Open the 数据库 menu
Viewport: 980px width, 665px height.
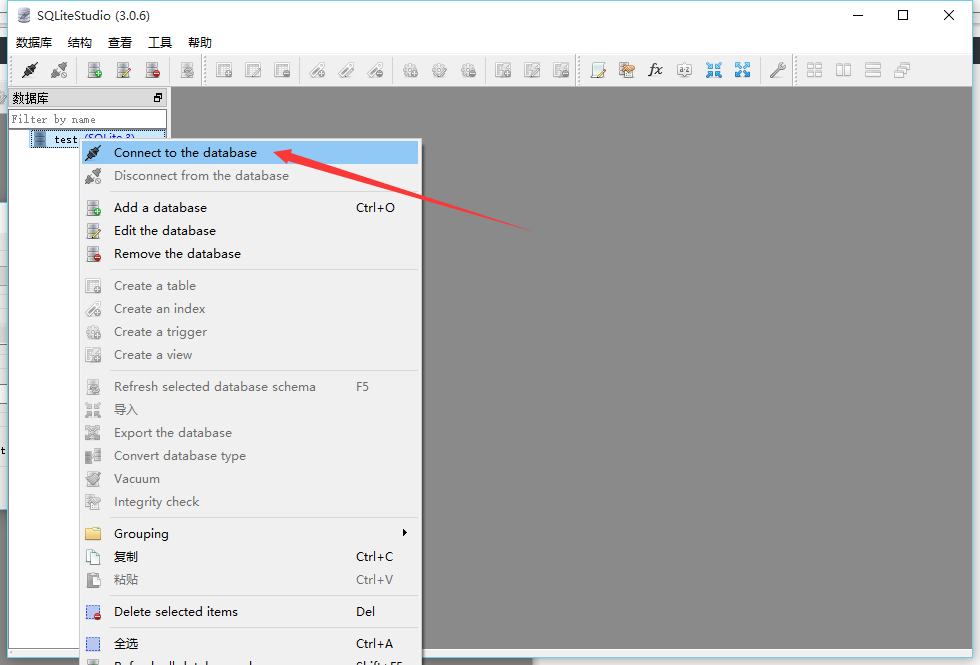[34, 42]
